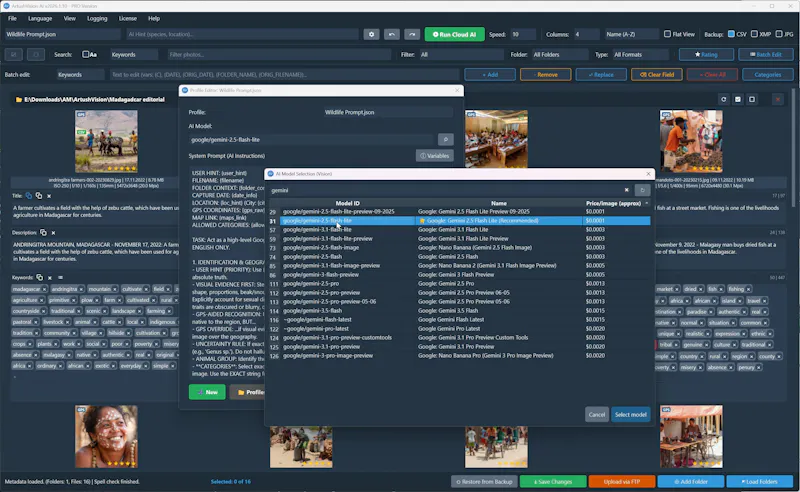This screenshot has height=492, width=800.
Task: Select the smiling woman face-paint thumbnail
Action: coord(106,436)
